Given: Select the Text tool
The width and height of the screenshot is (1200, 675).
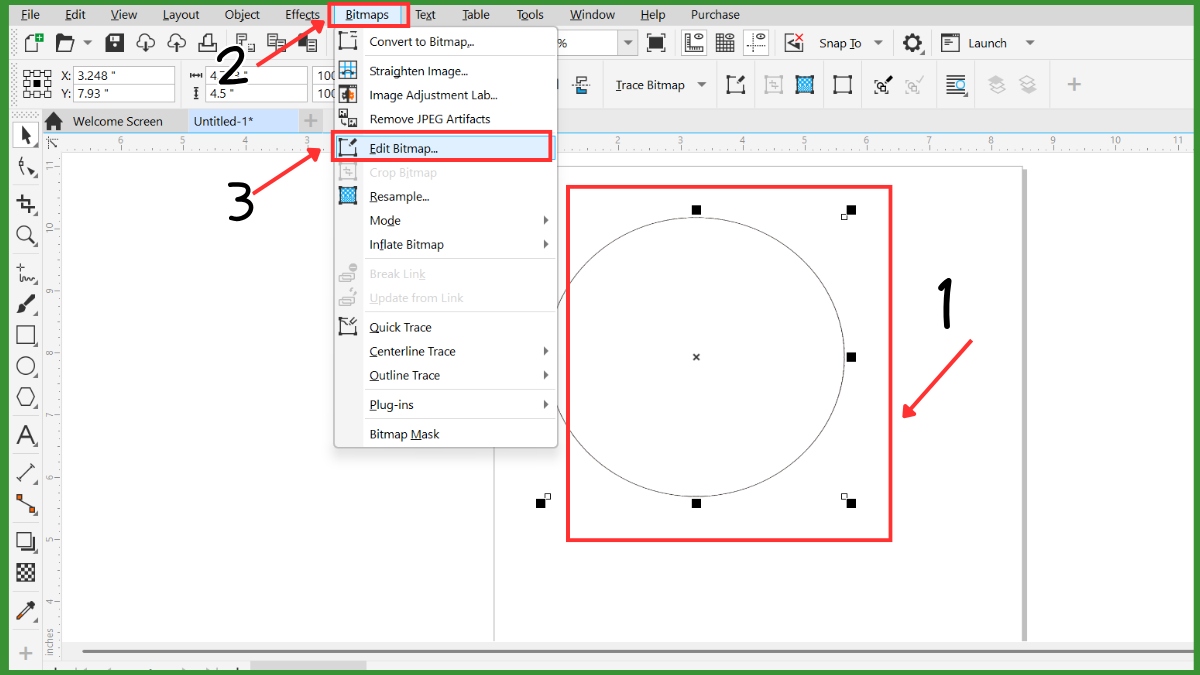Looking at the screenshot, I should tap(26, 436).
